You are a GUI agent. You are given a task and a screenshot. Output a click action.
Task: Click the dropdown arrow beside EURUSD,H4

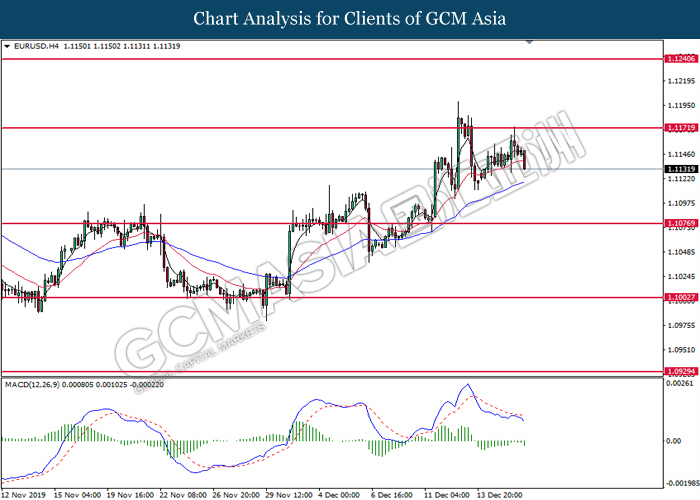coord(7,46)
